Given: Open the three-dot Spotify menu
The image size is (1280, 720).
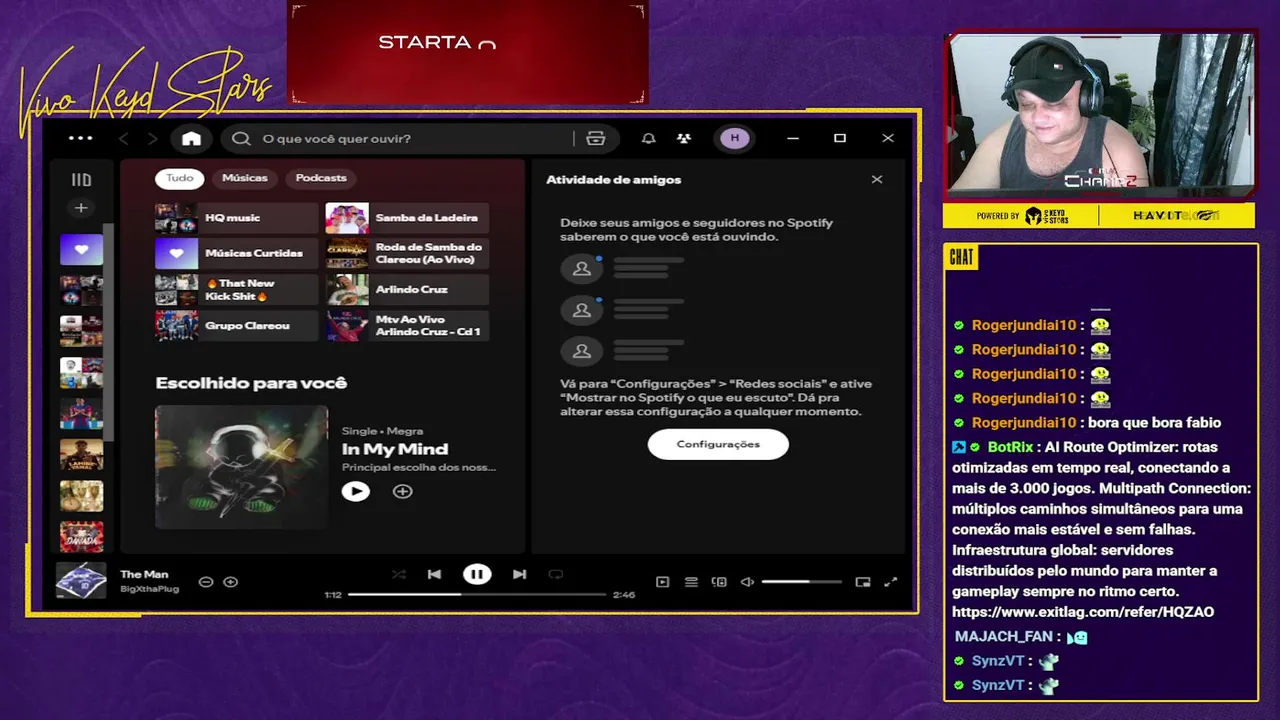Looking at the screenshot, I should point(80,138).
